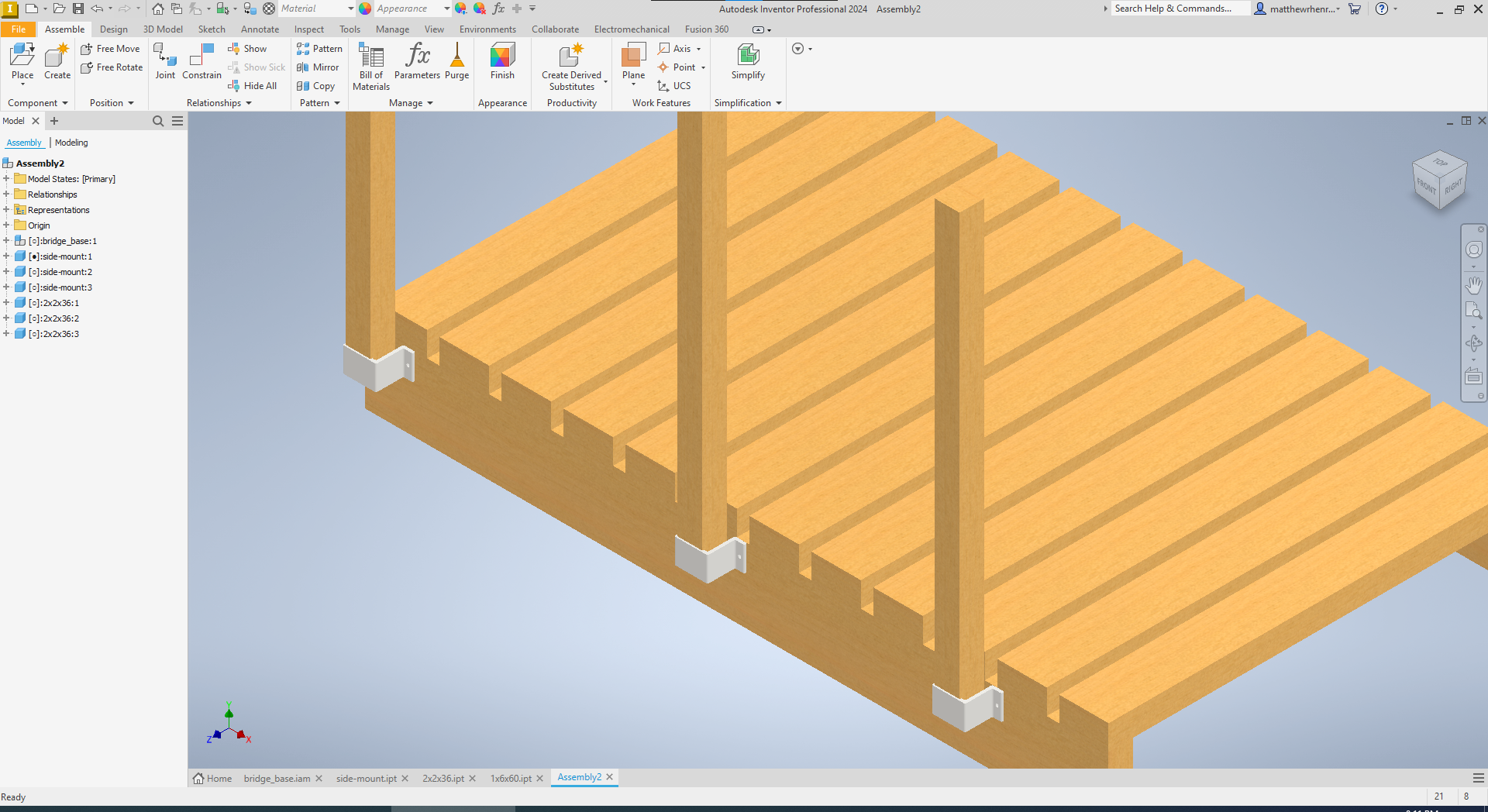Add a new browser panel tab
The height and width of the screenshot is (812, 1488).
click(x=54, y=121)
